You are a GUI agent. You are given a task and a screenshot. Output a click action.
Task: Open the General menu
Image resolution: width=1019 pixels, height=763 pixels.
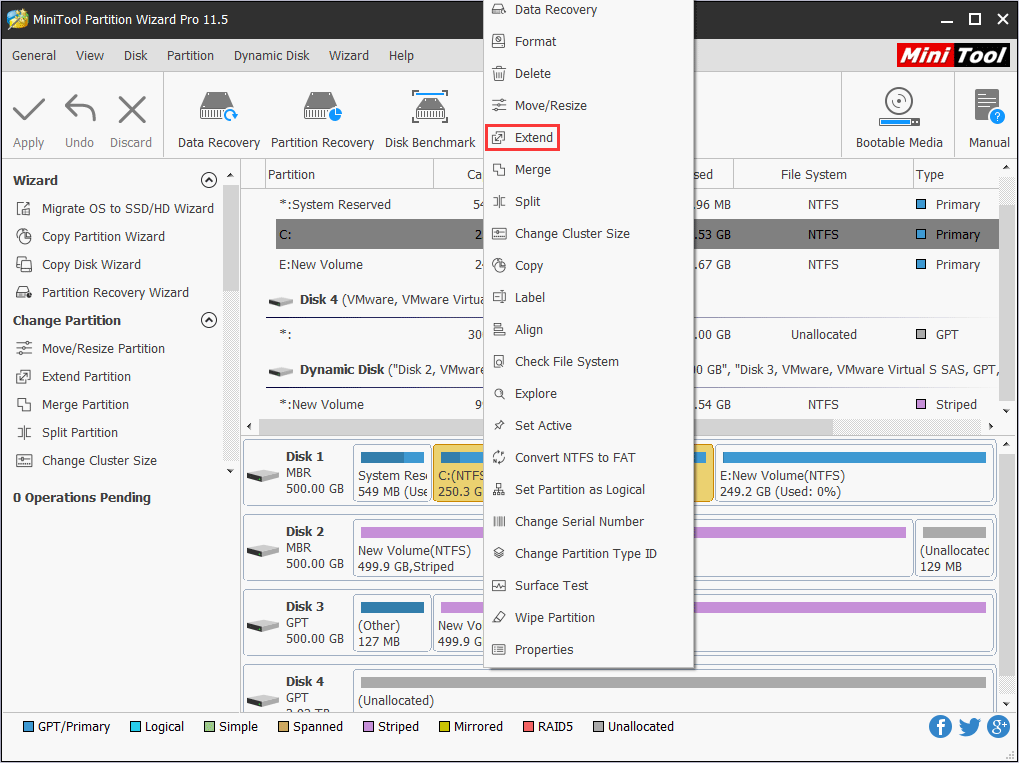(x=34, y=56)
